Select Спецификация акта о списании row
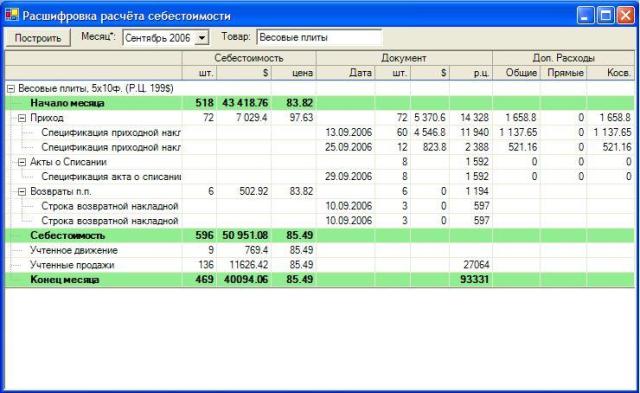 tap(320, 177)
